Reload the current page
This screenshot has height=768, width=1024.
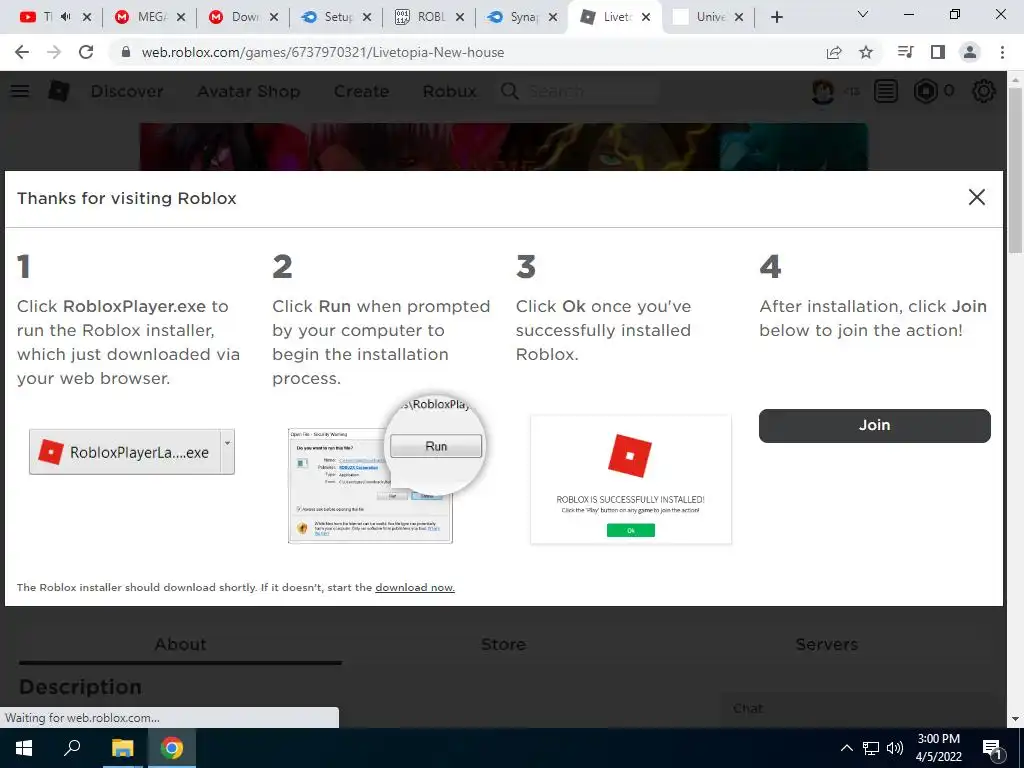86,52
